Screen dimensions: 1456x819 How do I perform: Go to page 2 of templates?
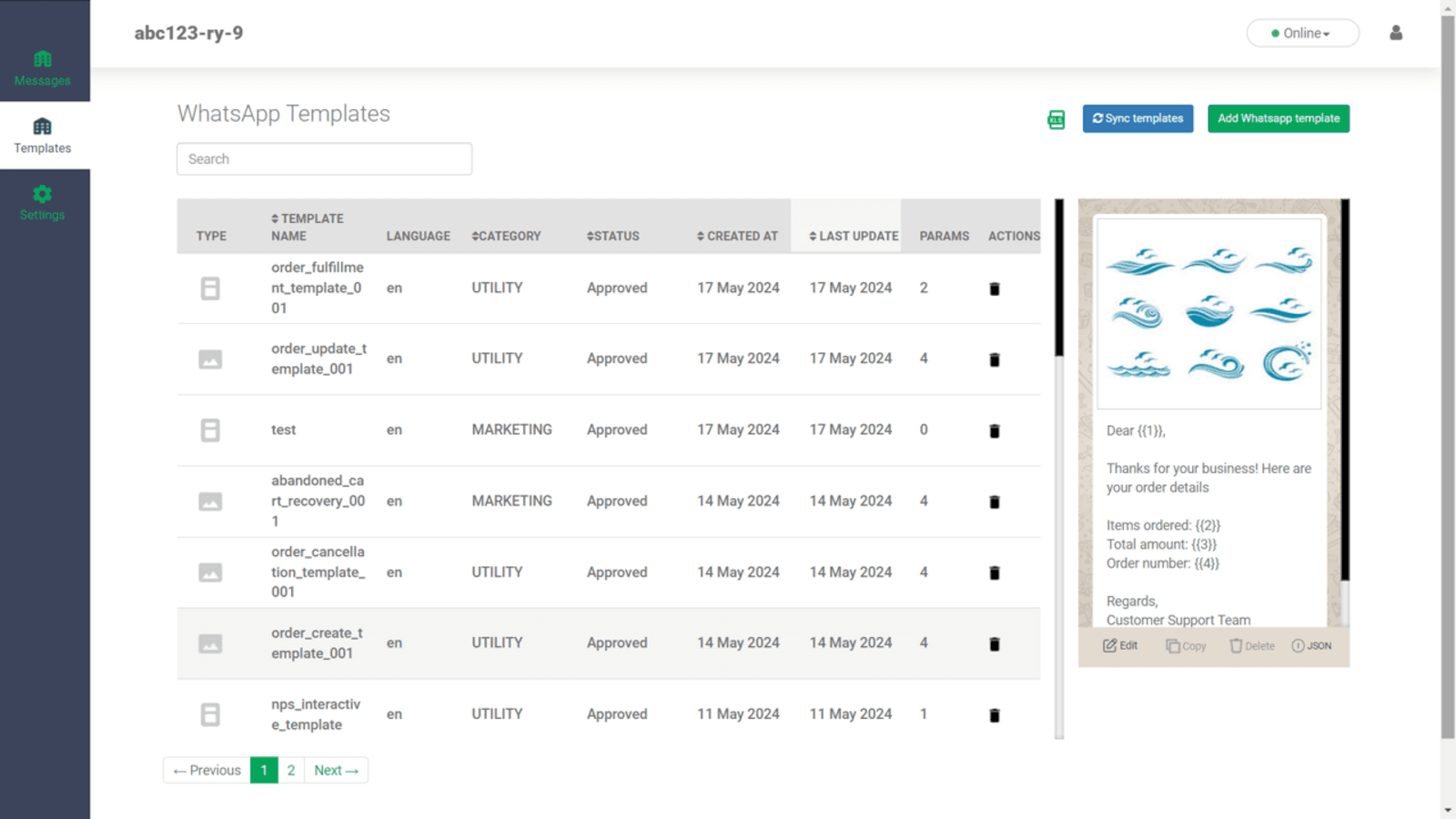(291, 770)
